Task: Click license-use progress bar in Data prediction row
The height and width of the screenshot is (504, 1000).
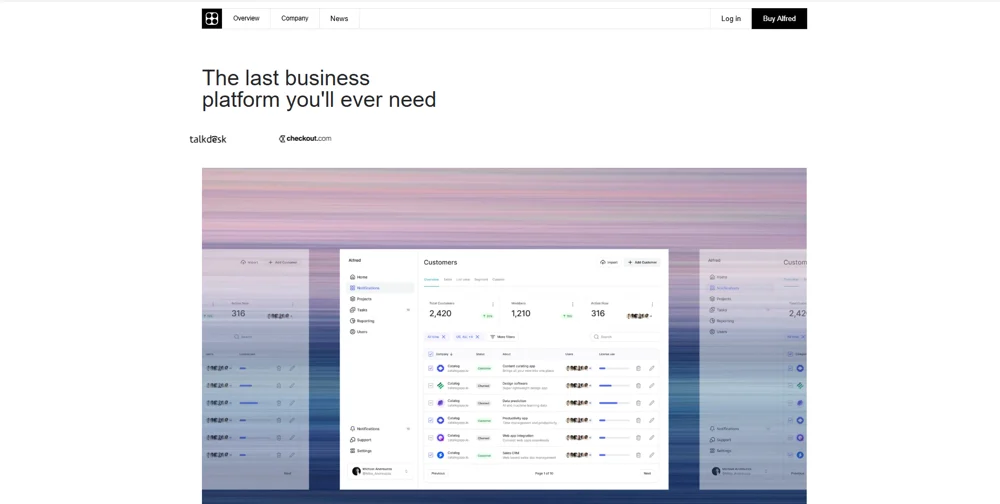Action: click(615, 403)
